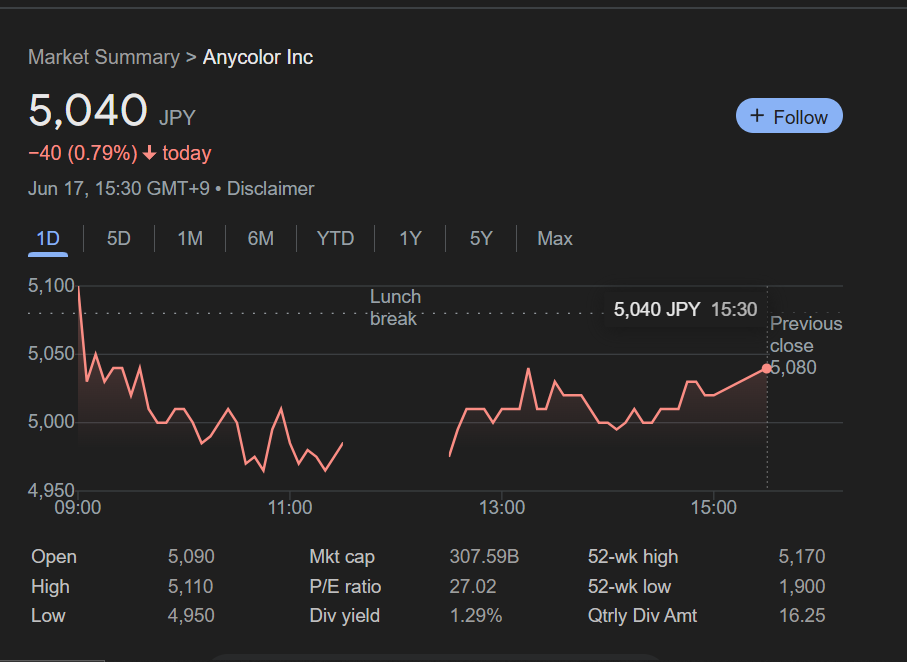907x662 pixels.
Task: Click the 5,040 JPY 15:30 tooltip
Action: coord(685,310)
